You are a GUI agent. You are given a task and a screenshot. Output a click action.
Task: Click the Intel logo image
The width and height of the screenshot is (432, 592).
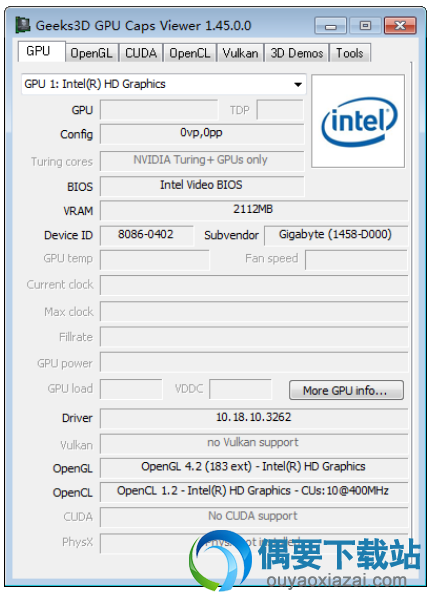pyautogui.click(x=358, y=121)
